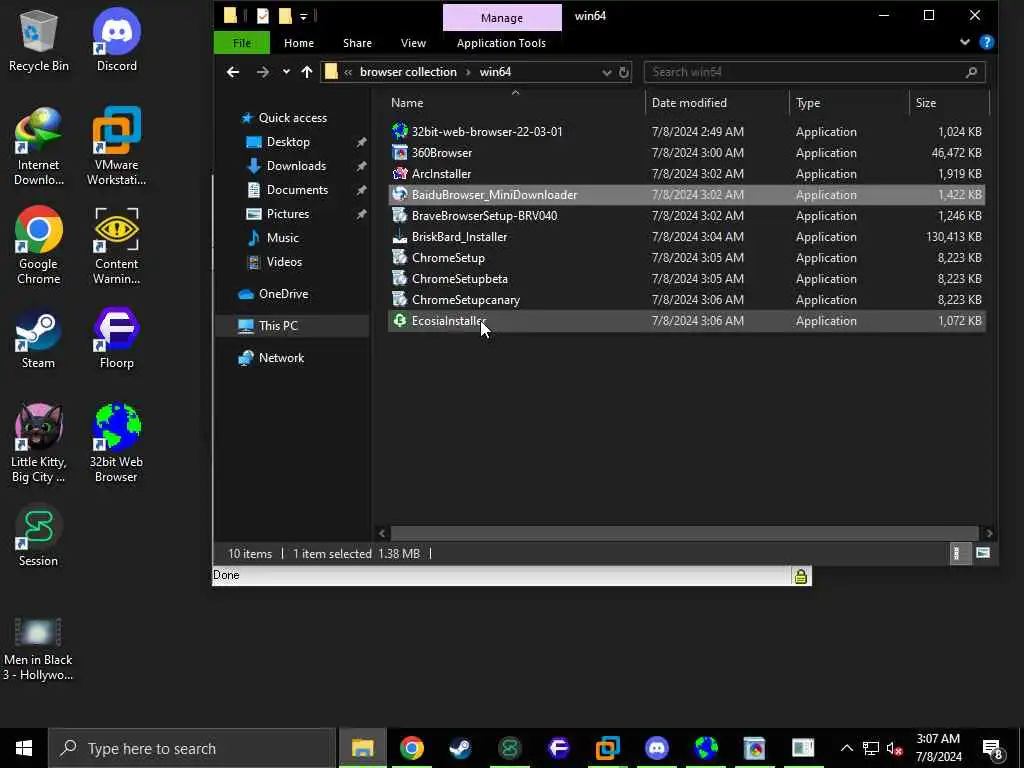Launch Discord from the desktop
The height and width of the screenshot is (768, 1024).
pyautogui.click(x=116, y=41)
